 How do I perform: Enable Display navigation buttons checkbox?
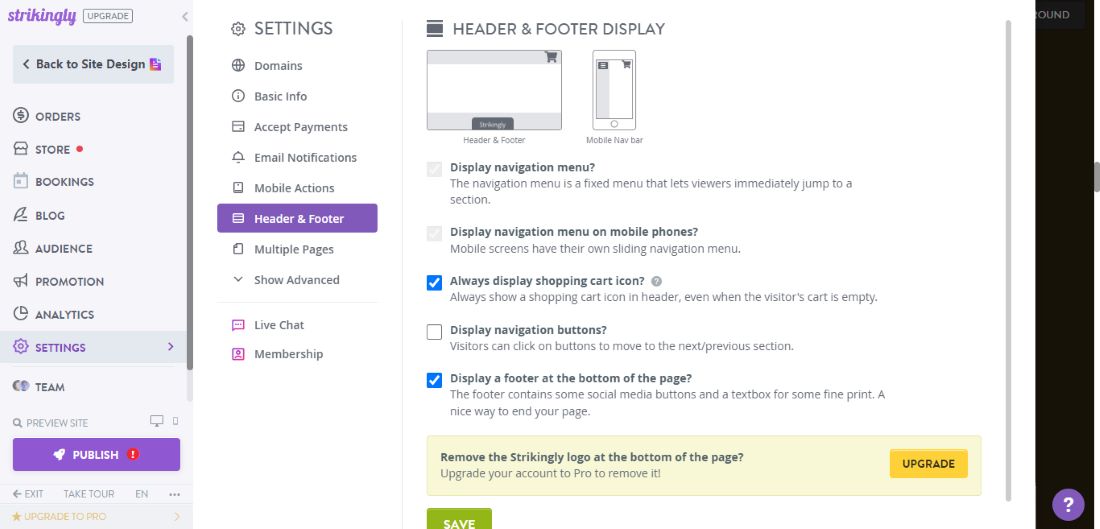434,332
